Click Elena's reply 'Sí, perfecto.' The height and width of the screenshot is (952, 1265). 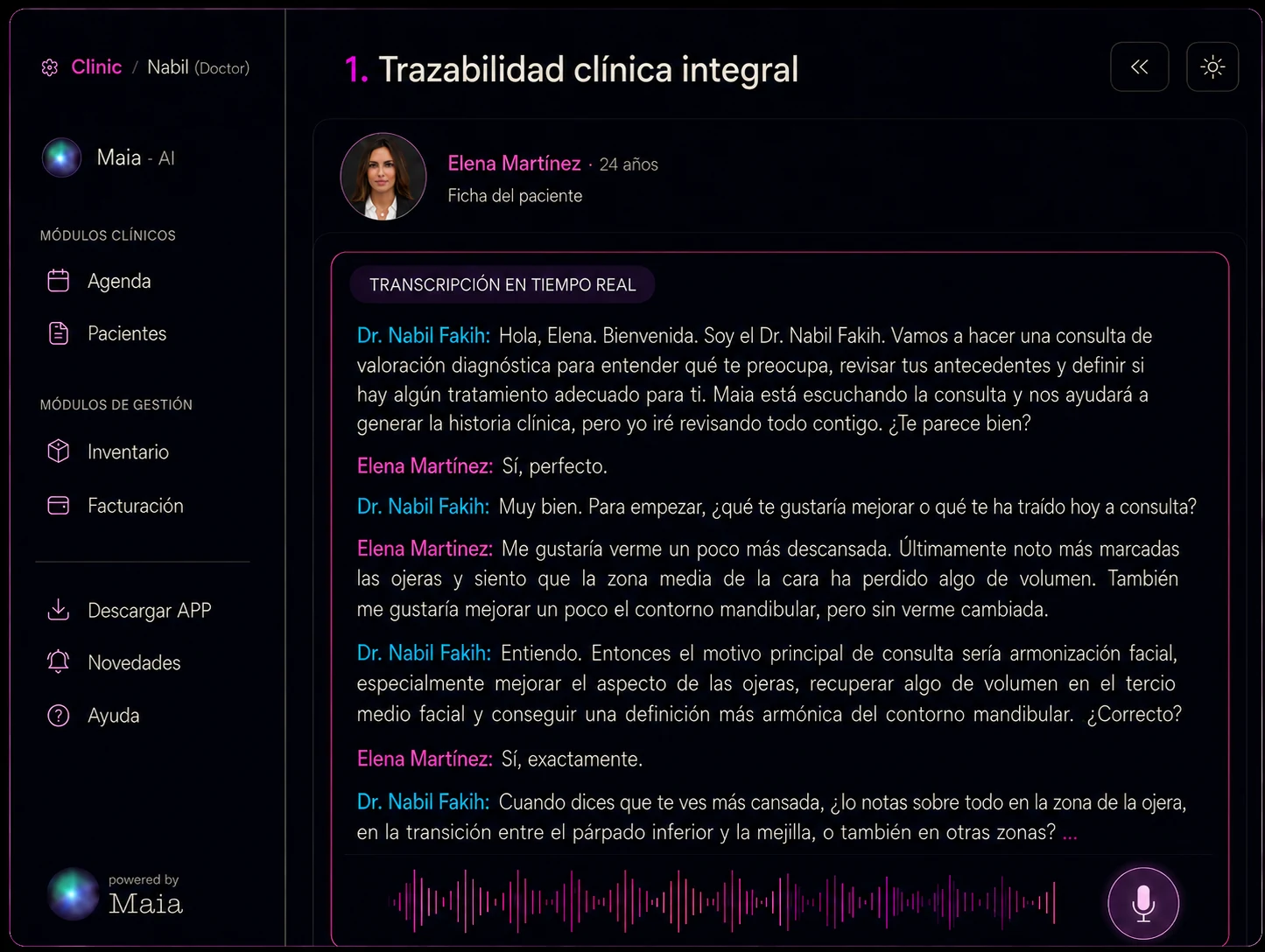[x=554, y=465]
